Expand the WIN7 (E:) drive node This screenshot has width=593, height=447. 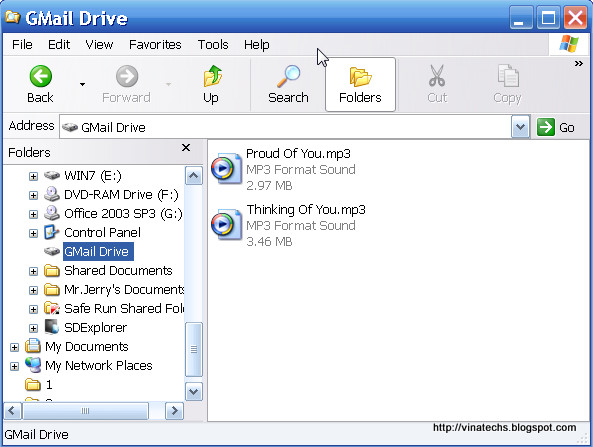click(x=33, y=176)
